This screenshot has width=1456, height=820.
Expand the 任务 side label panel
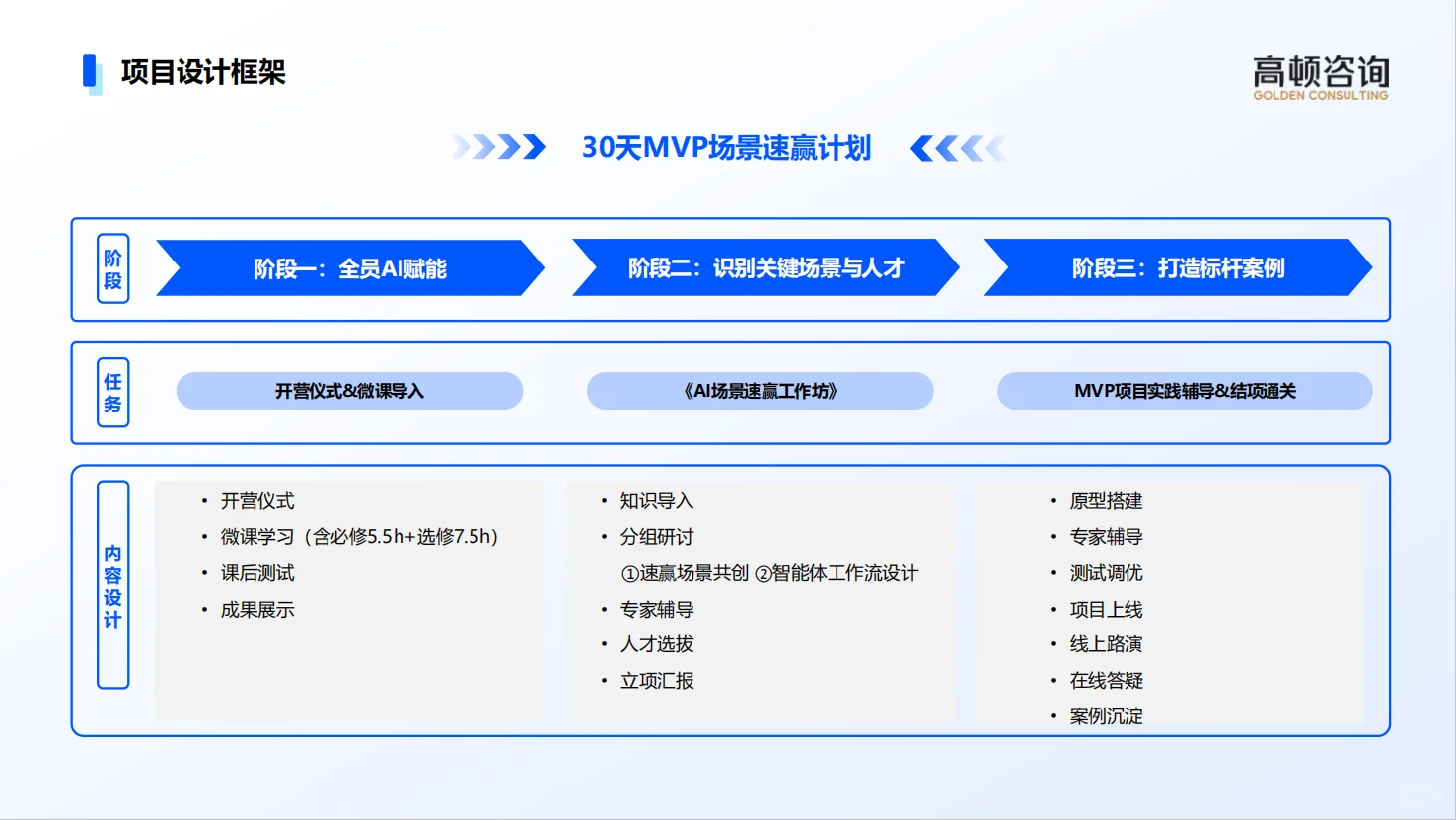pos(111,392)
